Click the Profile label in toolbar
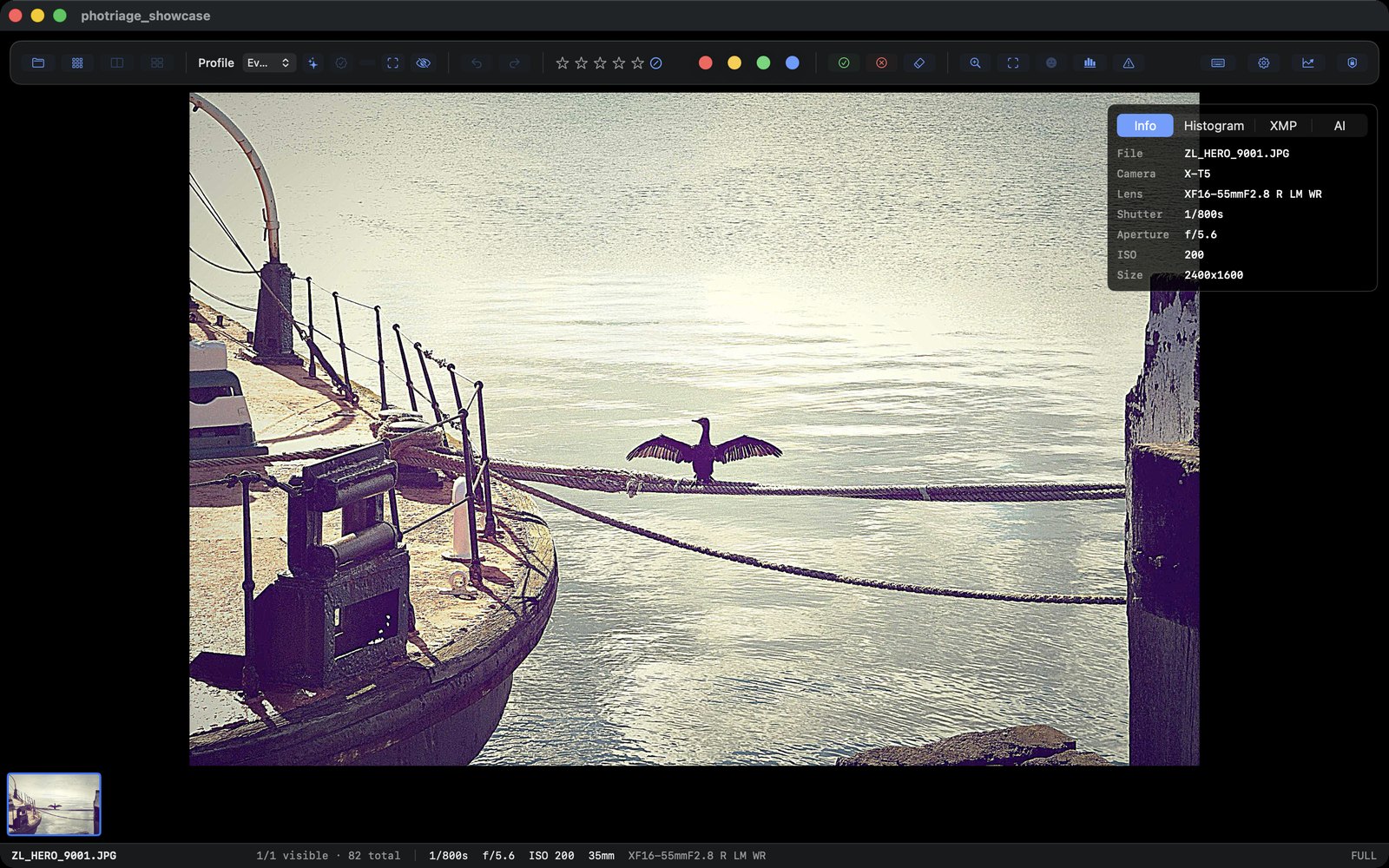This screenshot has width=1389, height=868. click(x=216, y=62)
